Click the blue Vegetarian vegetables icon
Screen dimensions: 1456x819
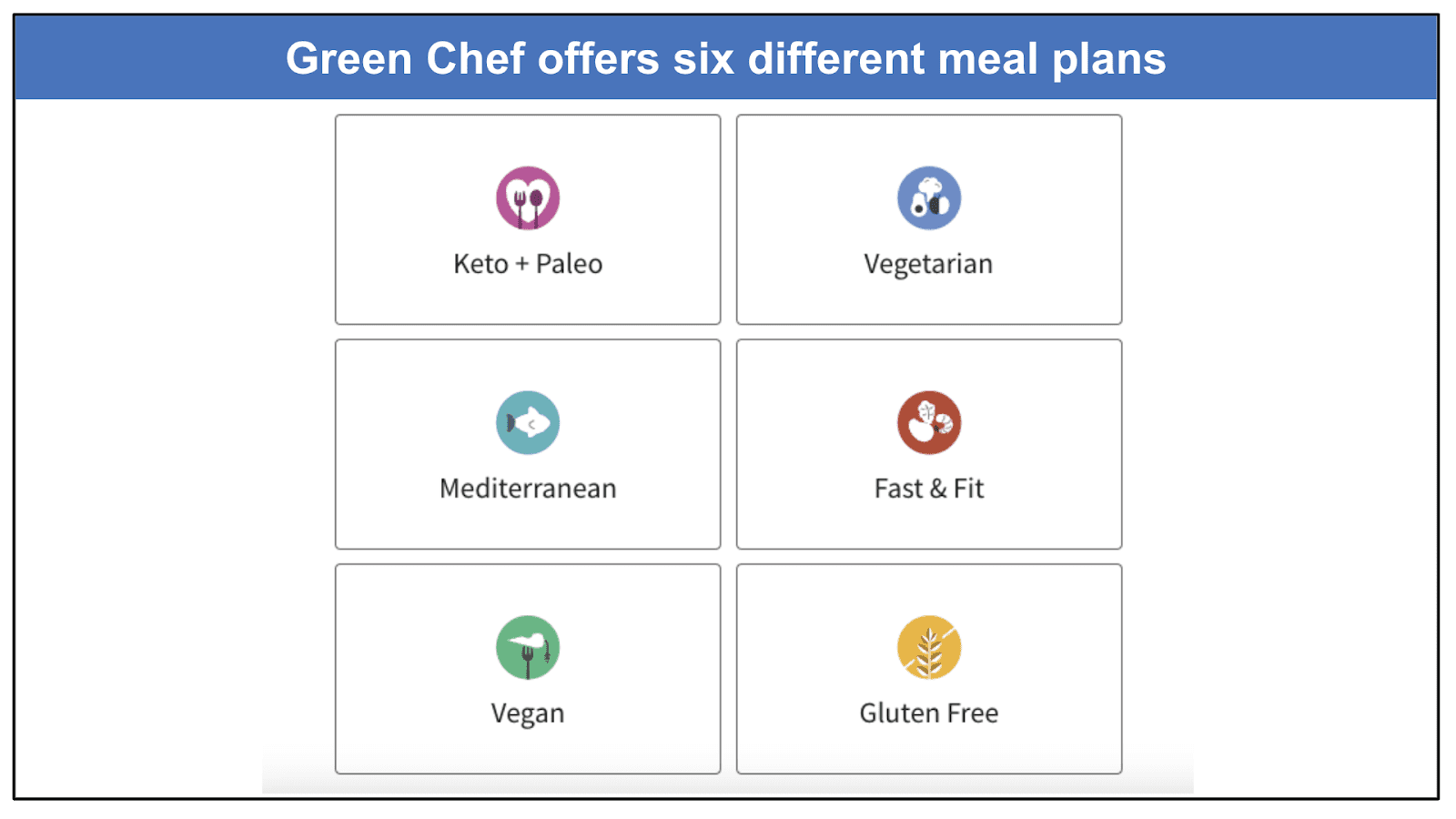[929, 197]
